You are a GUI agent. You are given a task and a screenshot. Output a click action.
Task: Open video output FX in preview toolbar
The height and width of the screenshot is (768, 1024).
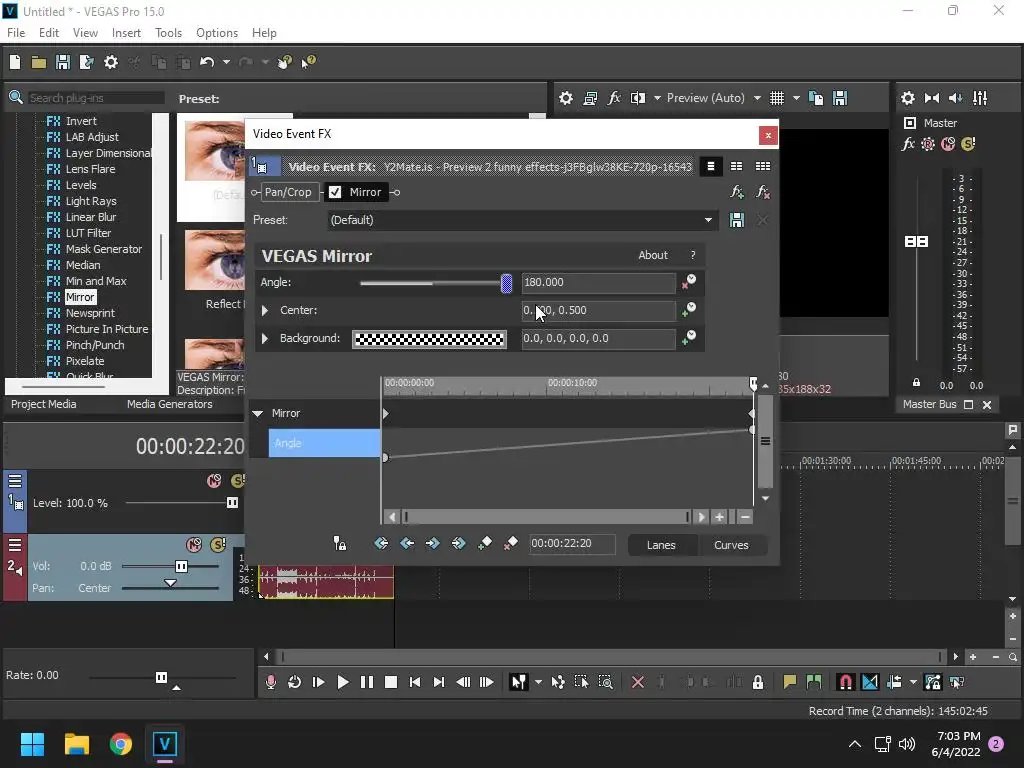click(x=614, y=98)
